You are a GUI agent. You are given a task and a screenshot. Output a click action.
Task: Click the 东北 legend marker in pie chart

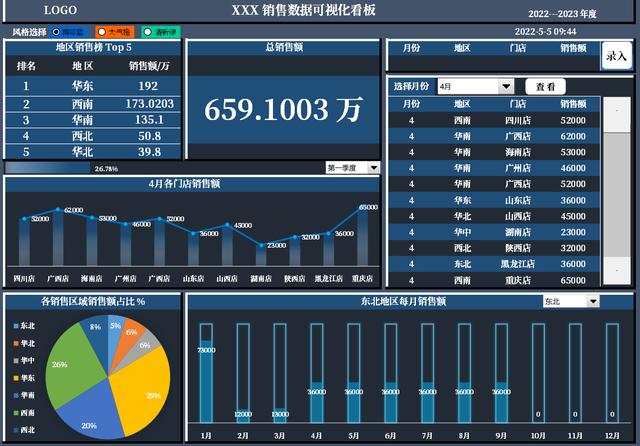(x=16, y=326)
